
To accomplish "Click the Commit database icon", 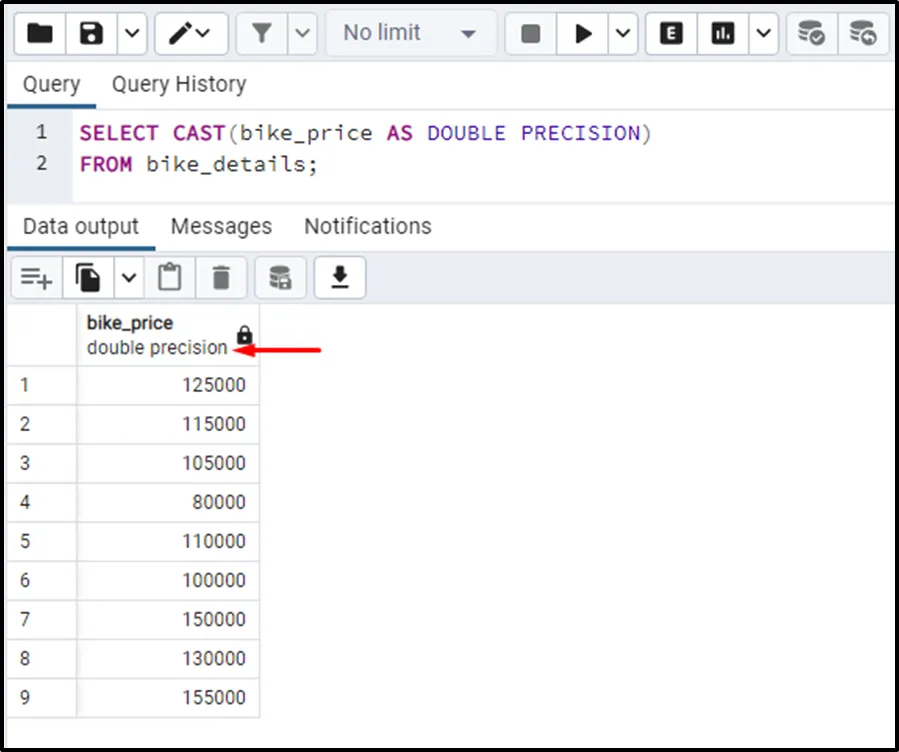I will pos(811,34).
